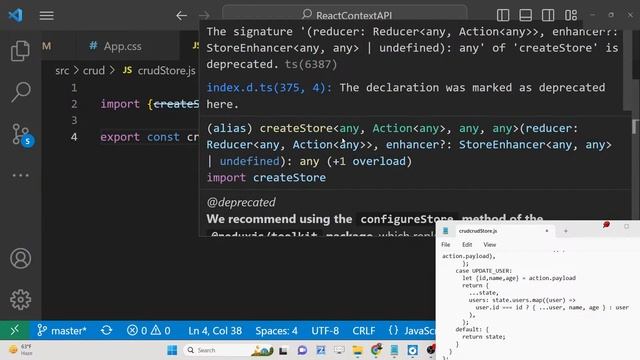This screenshot has width=640, height=360.
Task: Open the Notepad icon in taskbar
Action: pos(394,350)
